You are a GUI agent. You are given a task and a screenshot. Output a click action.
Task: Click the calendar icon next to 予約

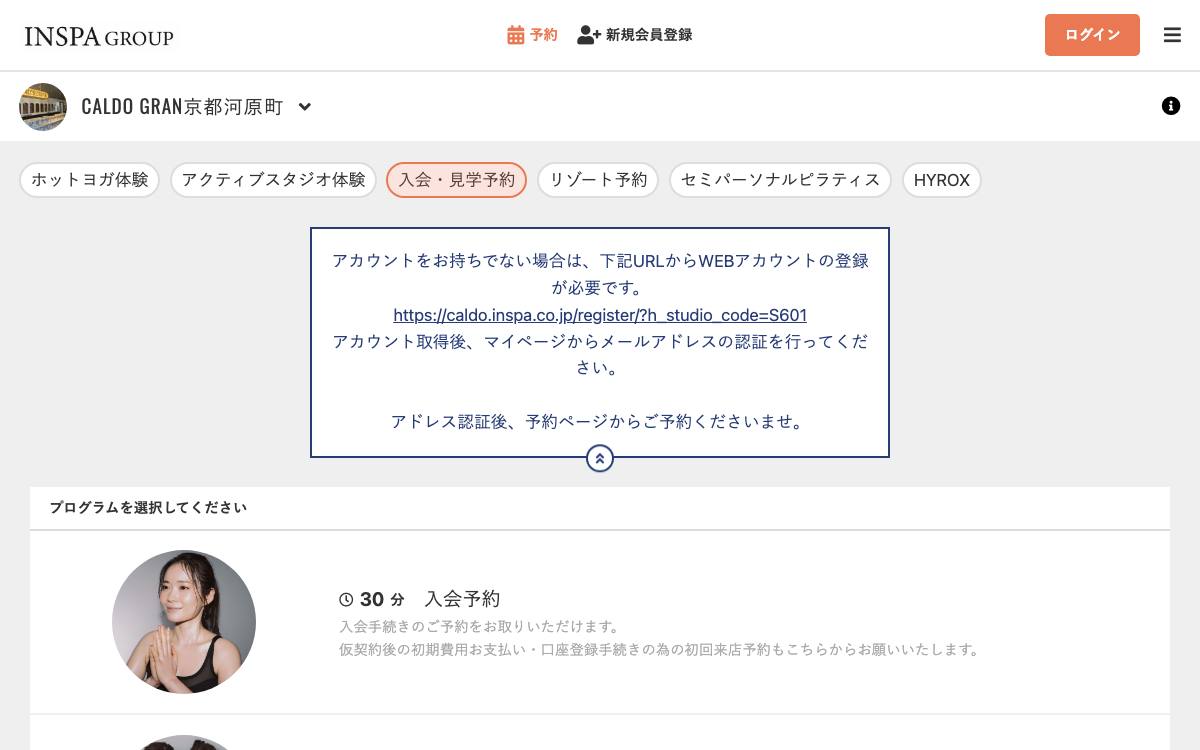tap(516, 35)
